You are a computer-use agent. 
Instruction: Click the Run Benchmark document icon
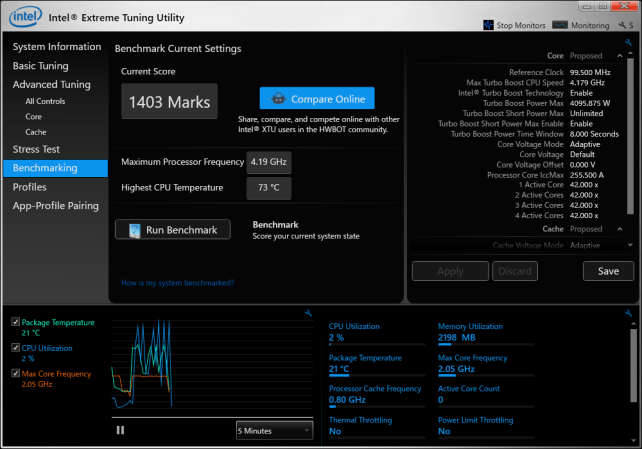(x=135, y=230)
